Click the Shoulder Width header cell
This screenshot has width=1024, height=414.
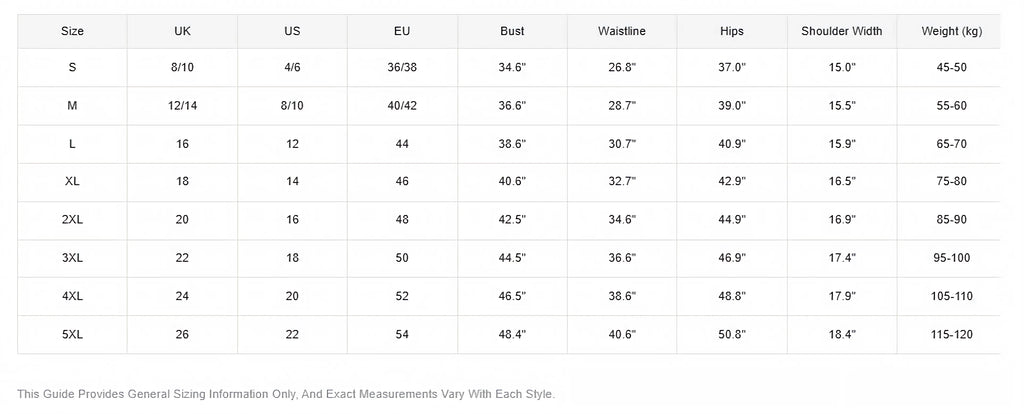pos(842,31)
